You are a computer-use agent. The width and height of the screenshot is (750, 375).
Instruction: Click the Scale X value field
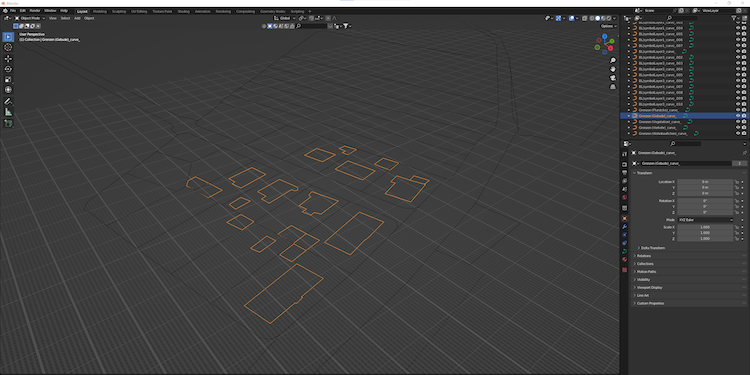(x=705, y=227)
